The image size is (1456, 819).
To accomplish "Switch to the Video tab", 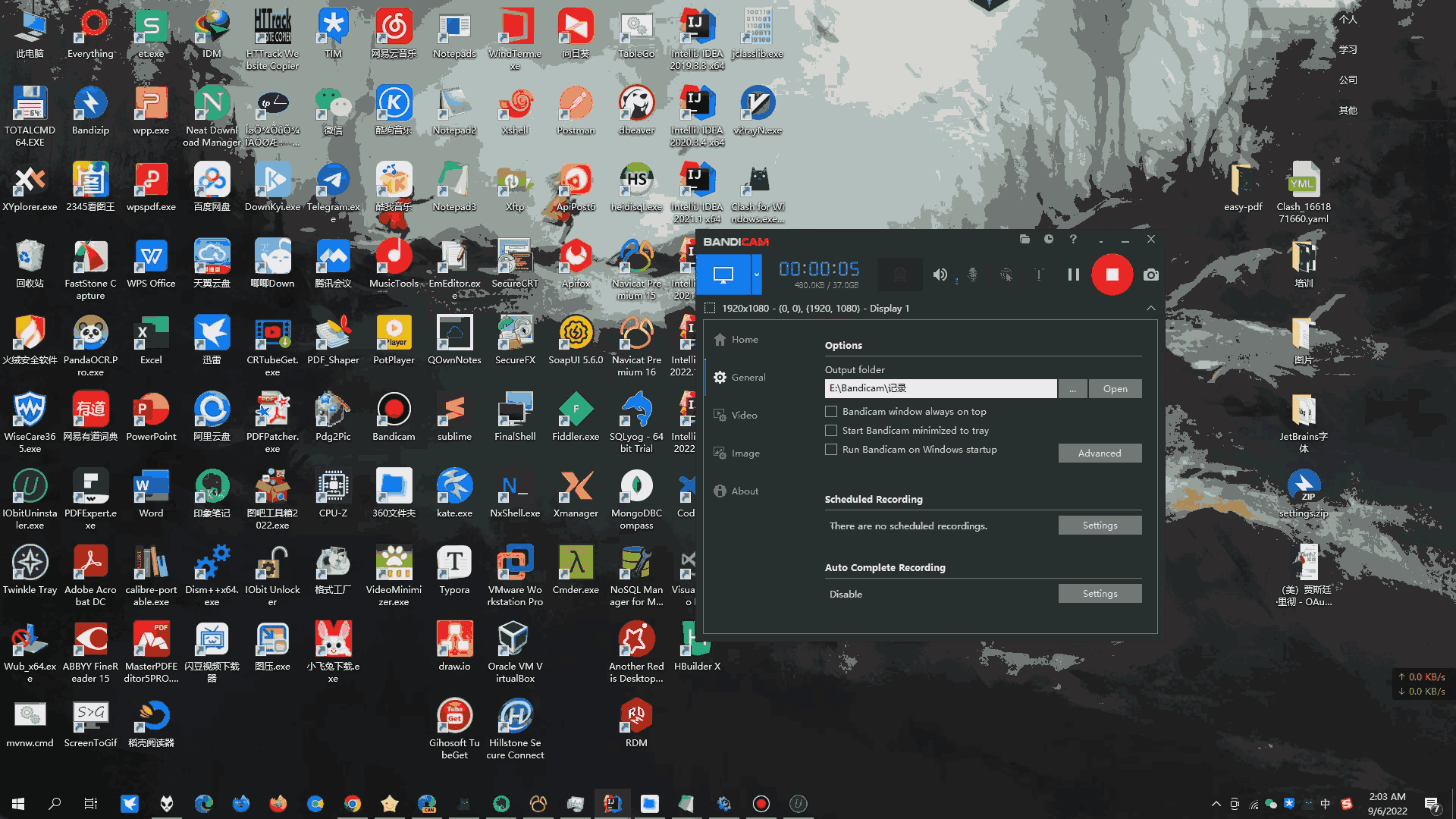I will 744,416.
